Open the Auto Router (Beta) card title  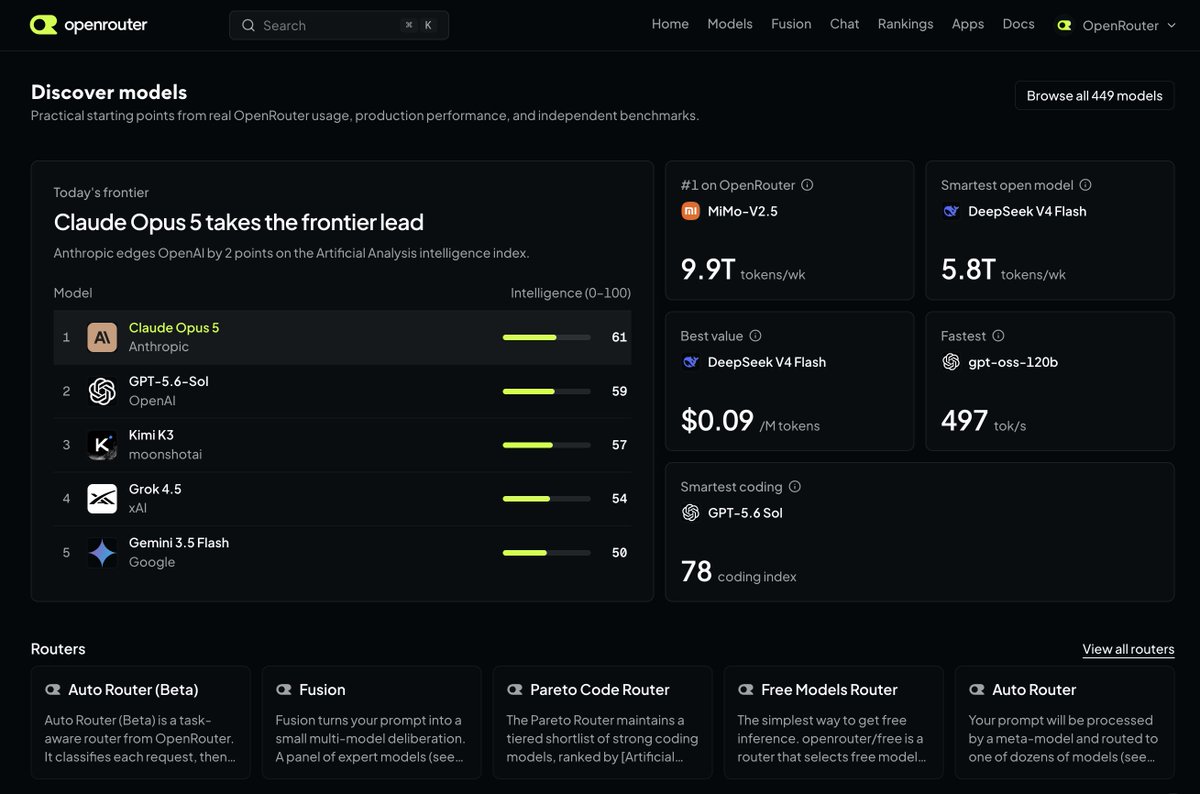coord(133,690)
